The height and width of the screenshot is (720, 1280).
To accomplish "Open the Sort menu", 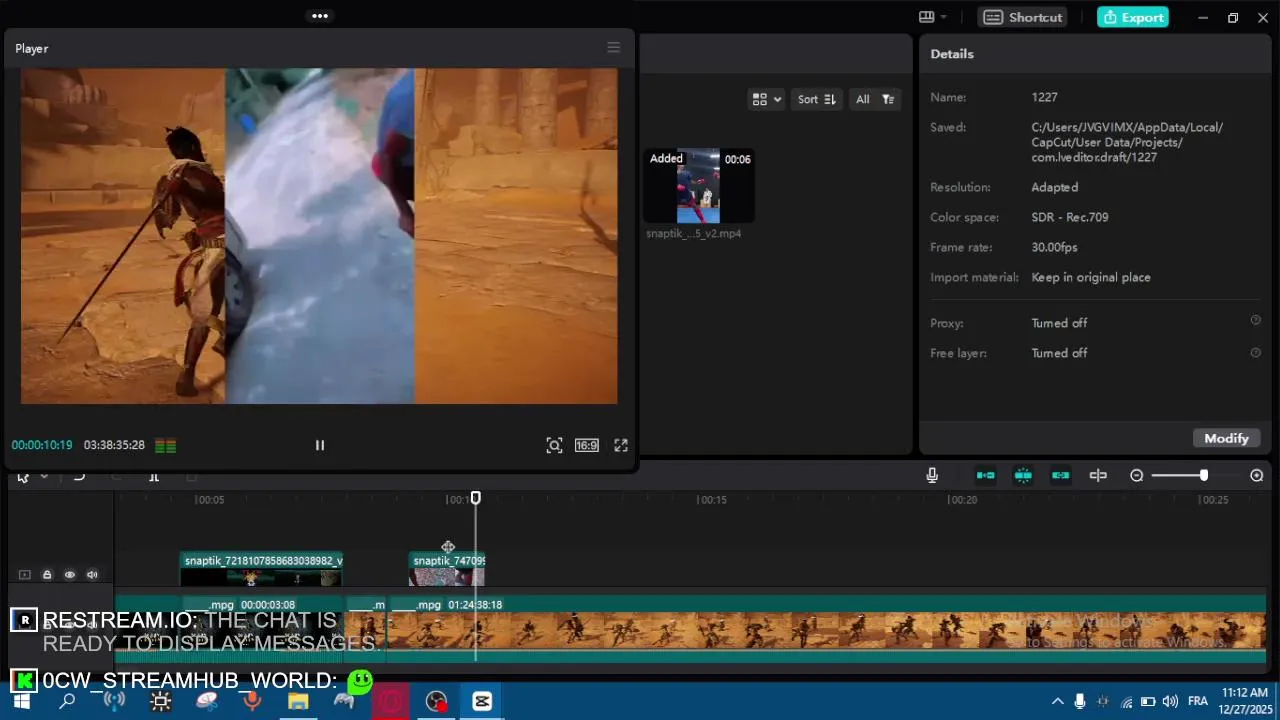I will (816, 99).
